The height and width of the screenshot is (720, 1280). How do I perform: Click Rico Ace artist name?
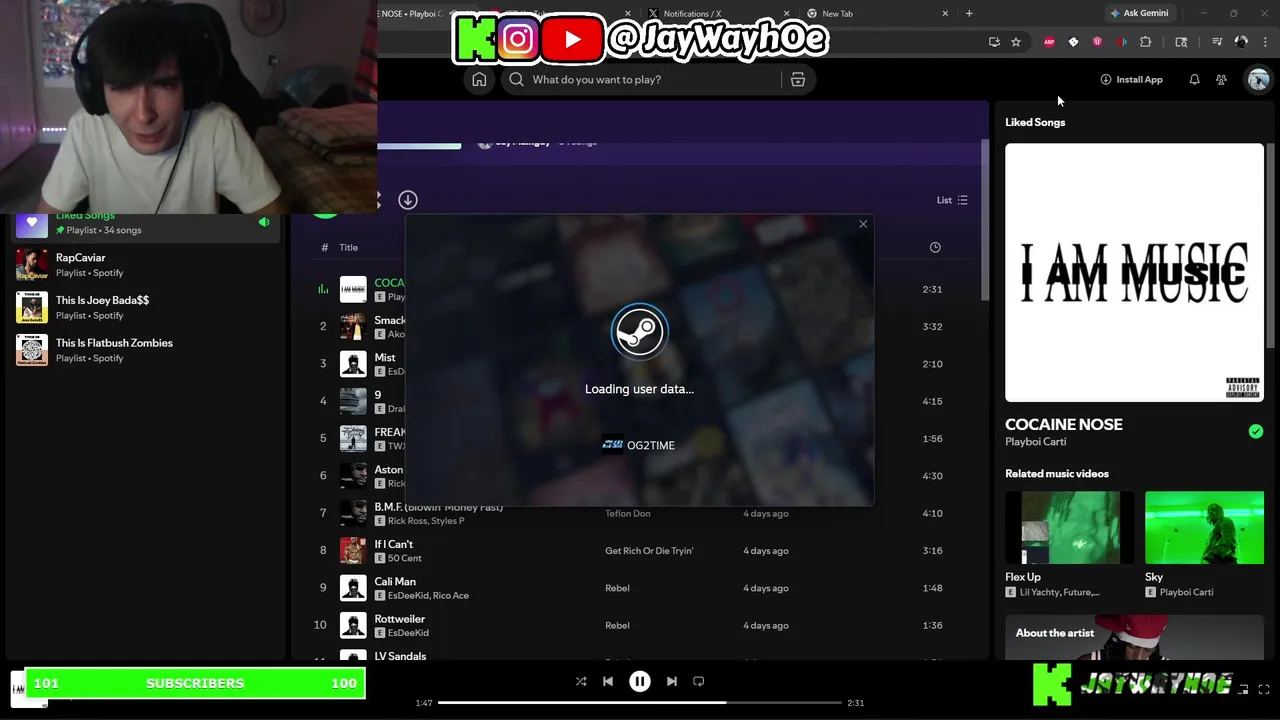click(x=450, y=596)
